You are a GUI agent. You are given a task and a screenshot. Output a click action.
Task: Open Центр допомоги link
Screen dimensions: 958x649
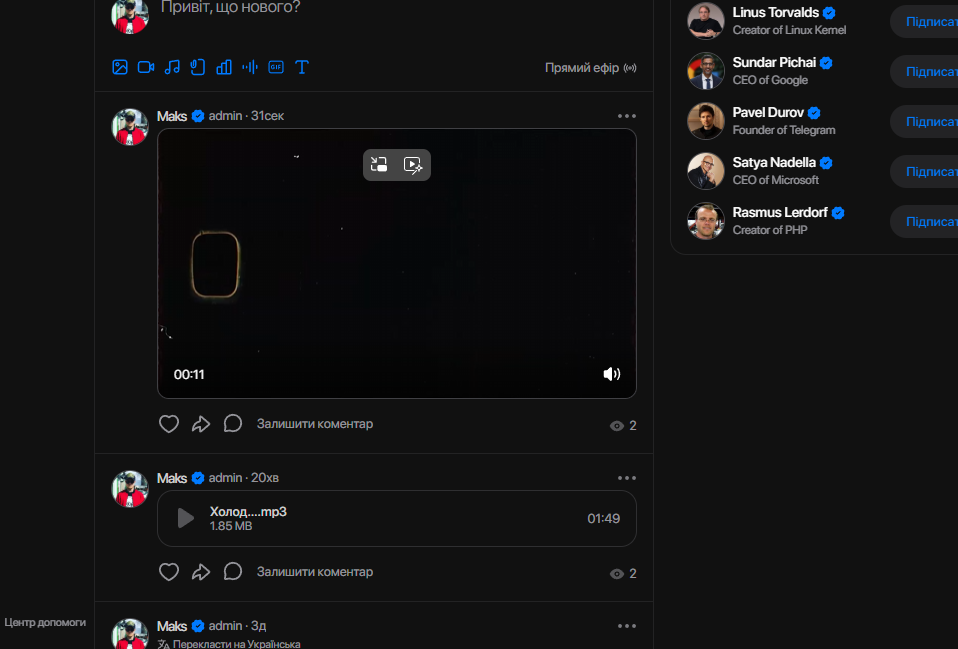pos(45,622)
